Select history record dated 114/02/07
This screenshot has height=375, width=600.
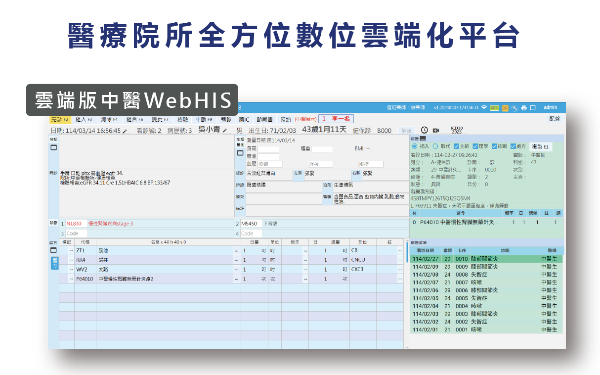click(x=486, y=282)
